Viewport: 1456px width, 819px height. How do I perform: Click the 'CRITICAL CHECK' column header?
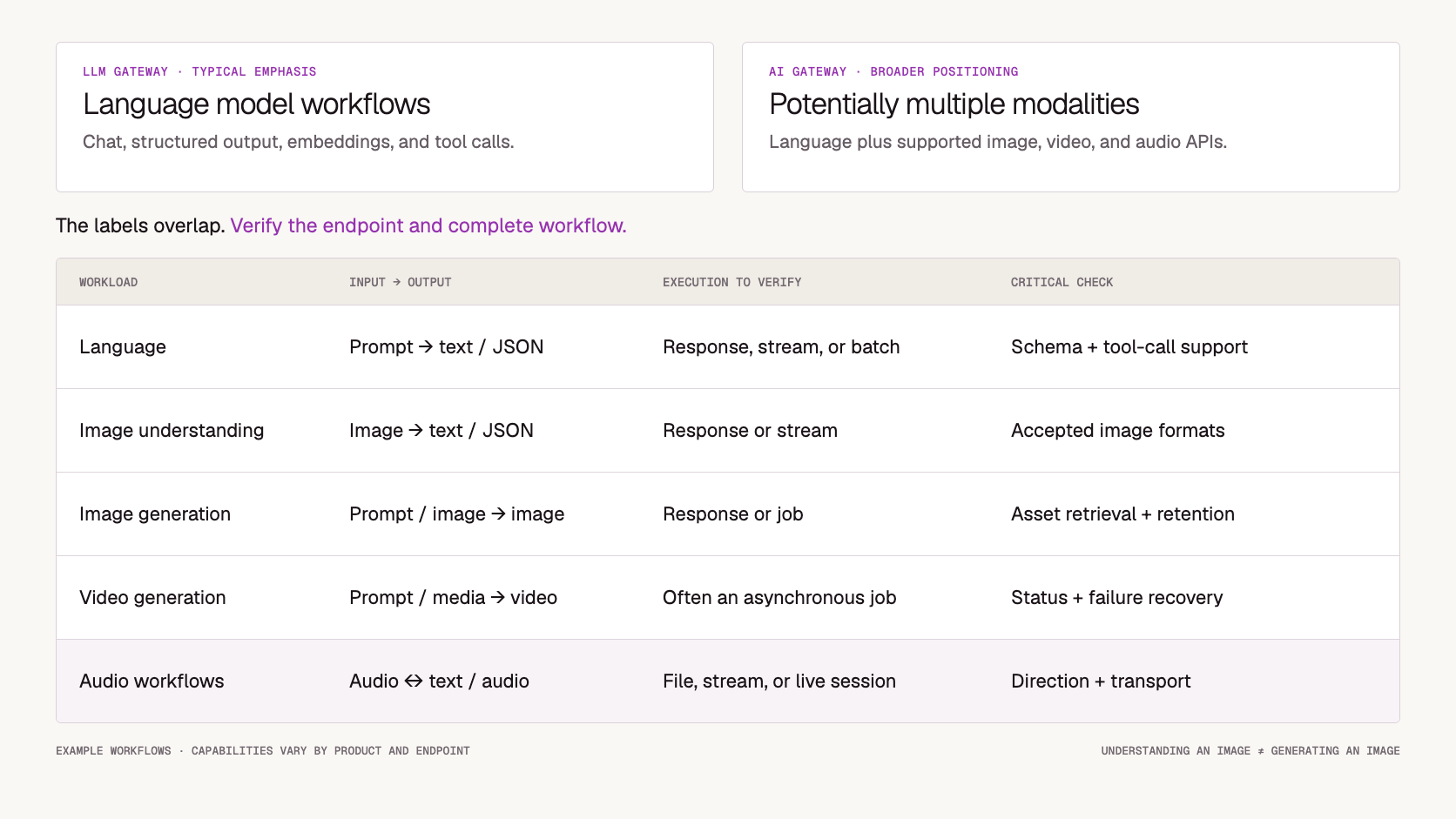(x=1062, y=282)
